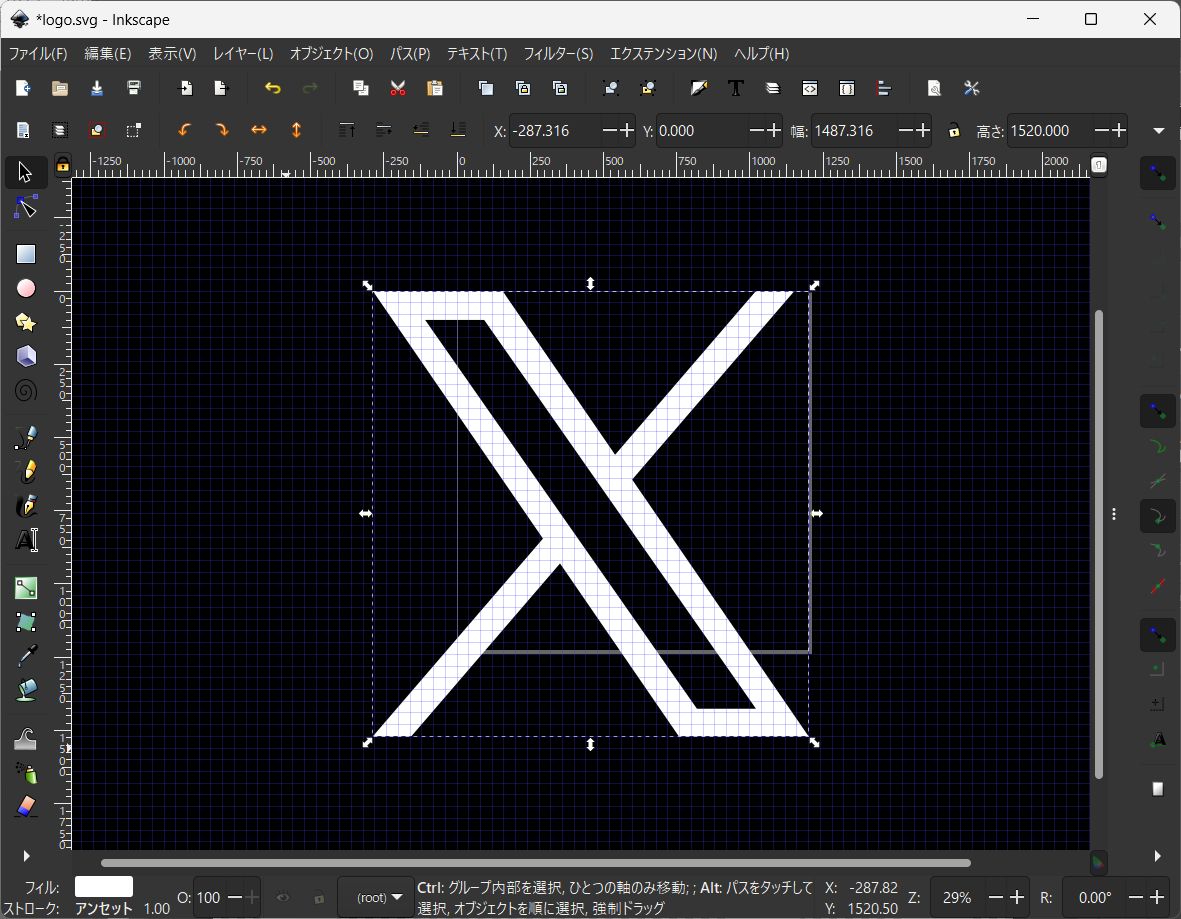This screenshot has width=1181, height=919.
Task: Expand tool controls overflow arrow
Action: tap(1159, 130)
